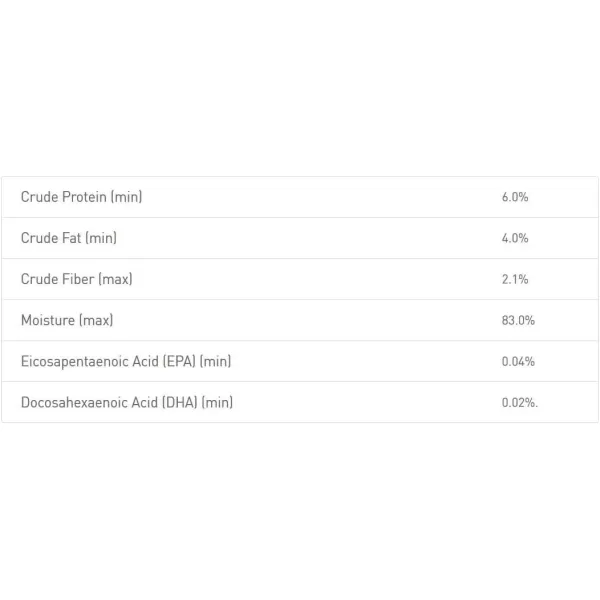
Task: Click (max) next to Moisture
Action: pyautogui.click(x=96, y=320)
